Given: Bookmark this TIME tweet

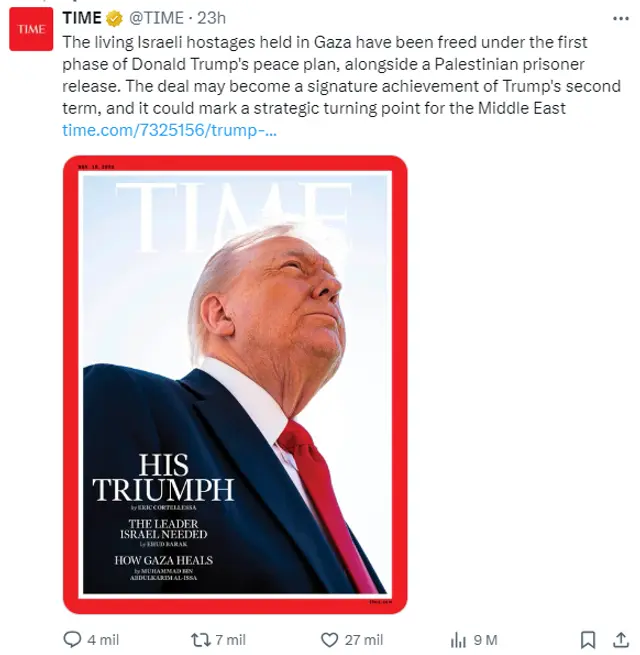Looking at the screenshot, I should coord(589,640).
